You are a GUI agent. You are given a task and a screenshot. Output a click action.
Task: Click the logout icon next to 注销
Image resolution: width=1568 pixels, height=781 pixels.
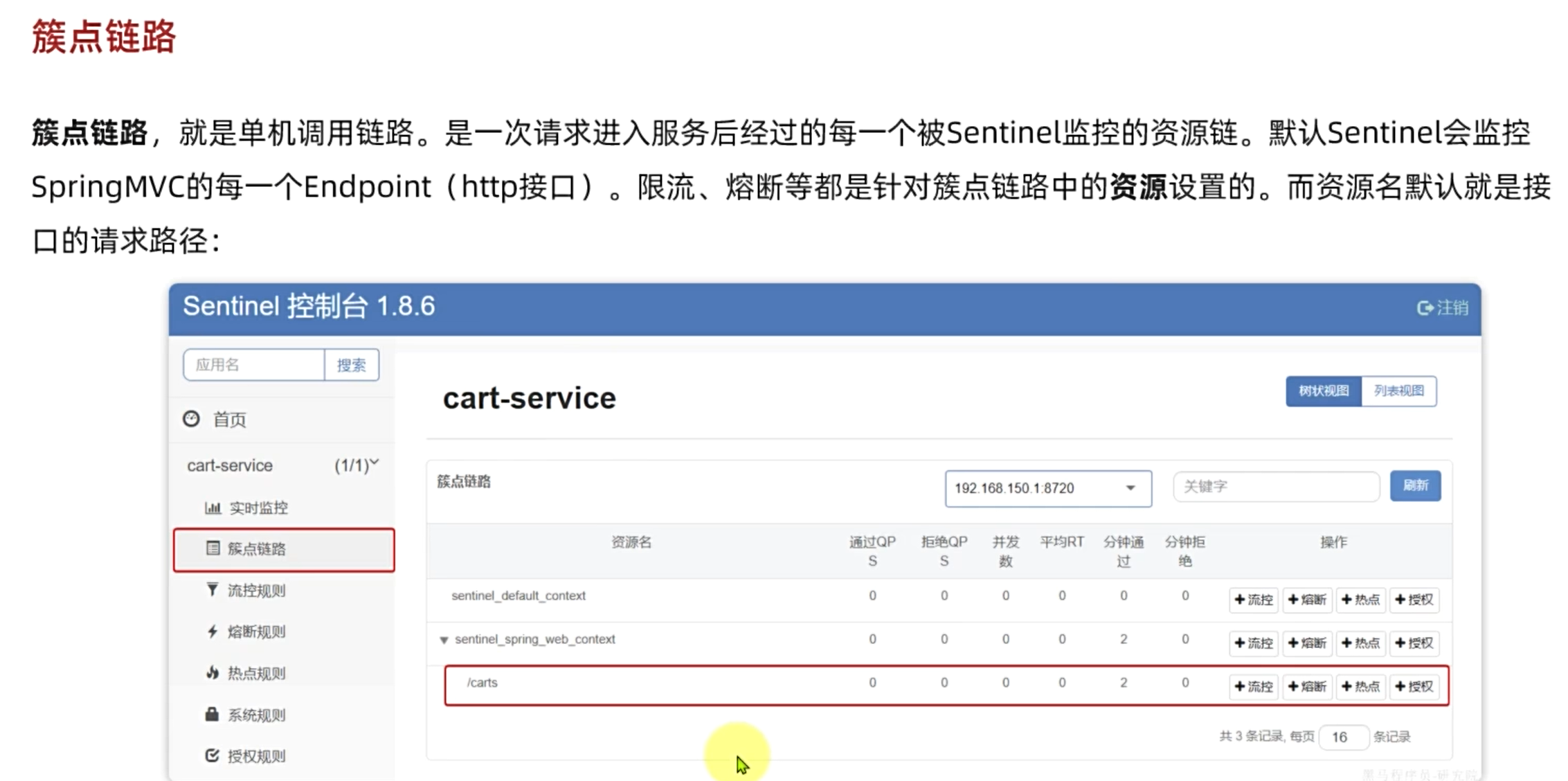tap(1425, 307)
